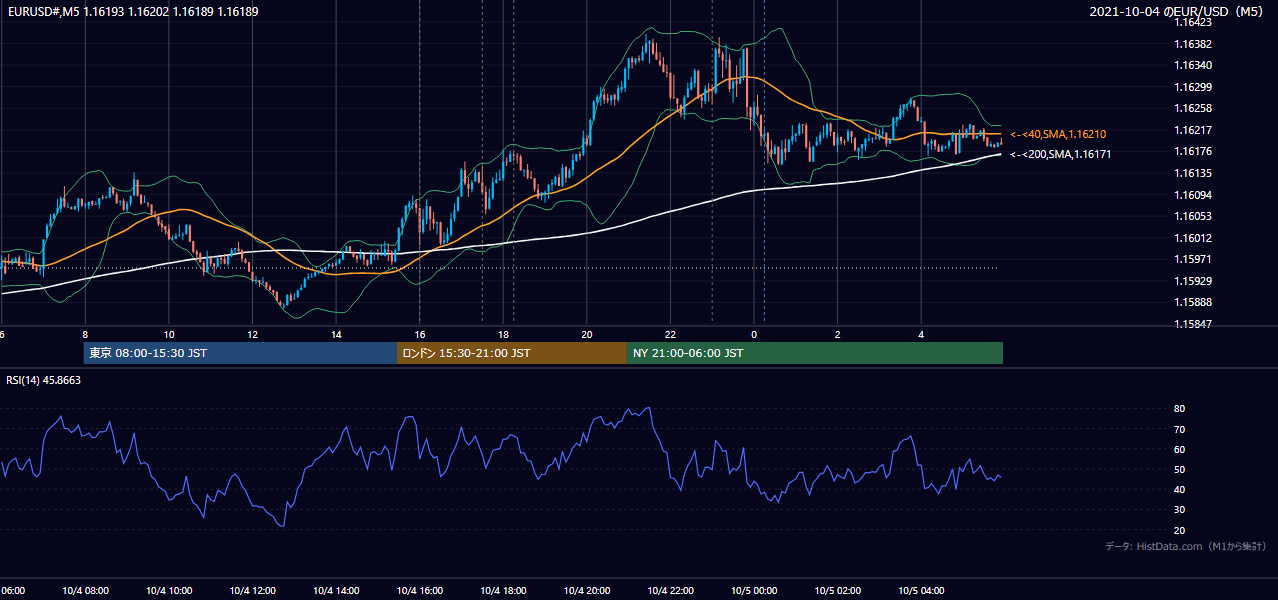This screenshot has width=1278, height=600.
Task: Select the 東京 08:00-15:30 JST session bar
Action: [241, 353]
